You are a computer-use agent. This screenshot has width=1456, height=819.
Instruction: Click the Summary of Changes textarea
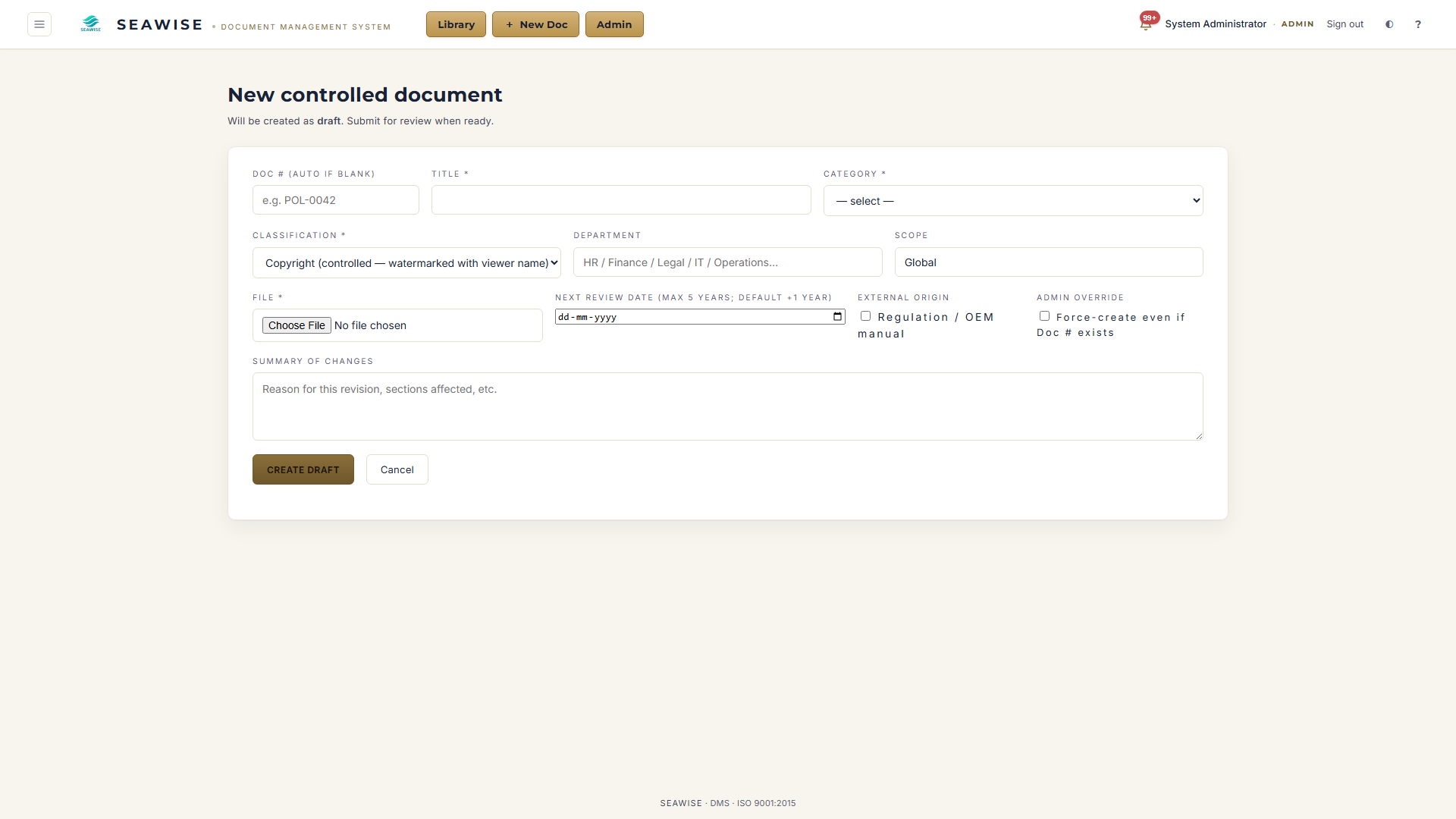(x=728, y=406)
